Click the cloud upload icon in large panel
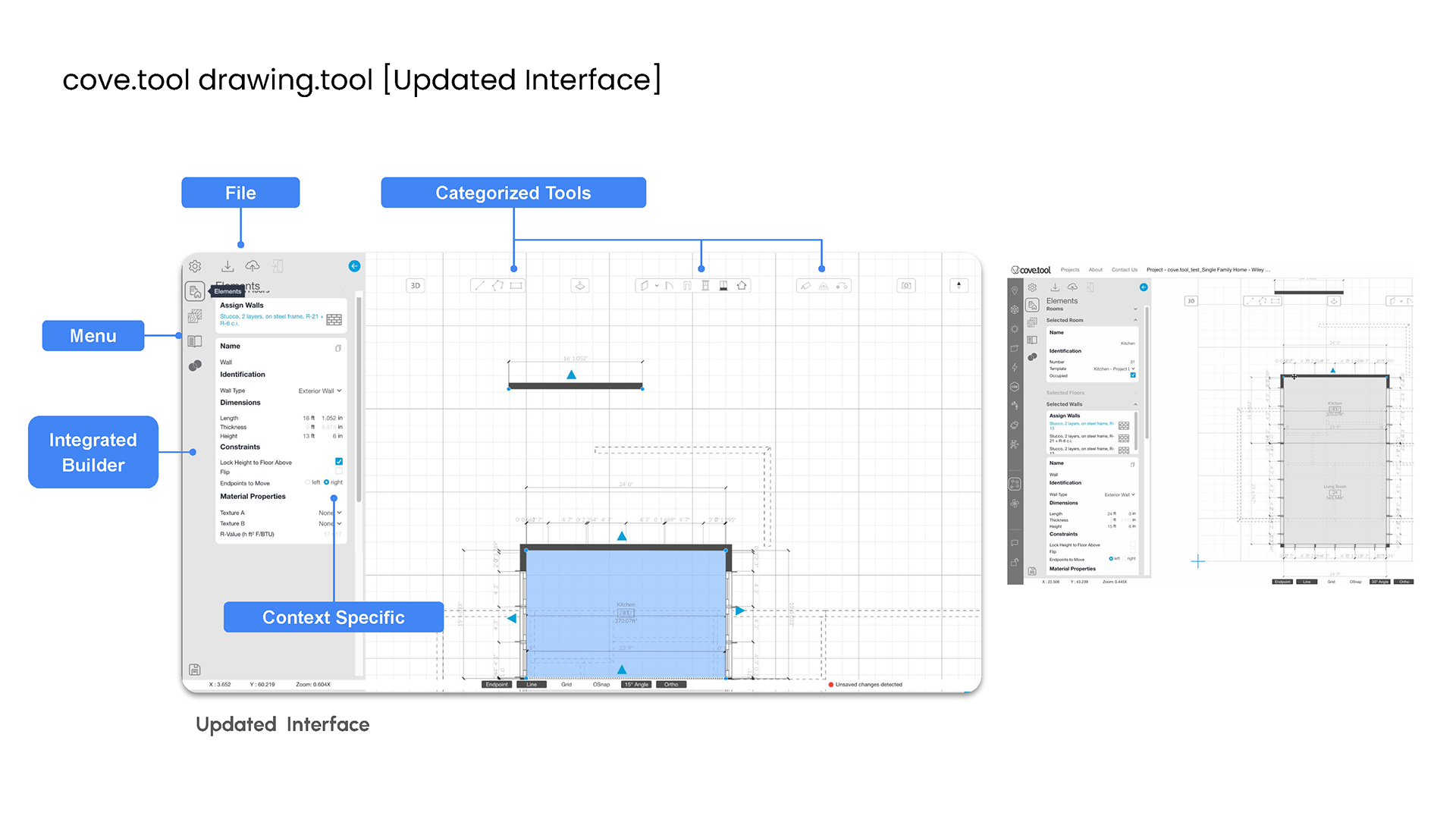The width and height of the screenshot is (1456, 819). 253,266
